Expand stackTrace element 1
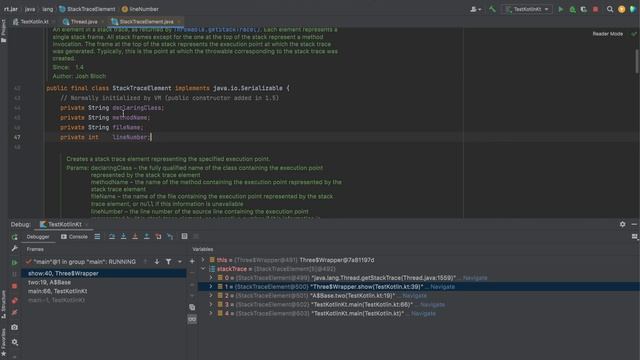 click(211, 287)
